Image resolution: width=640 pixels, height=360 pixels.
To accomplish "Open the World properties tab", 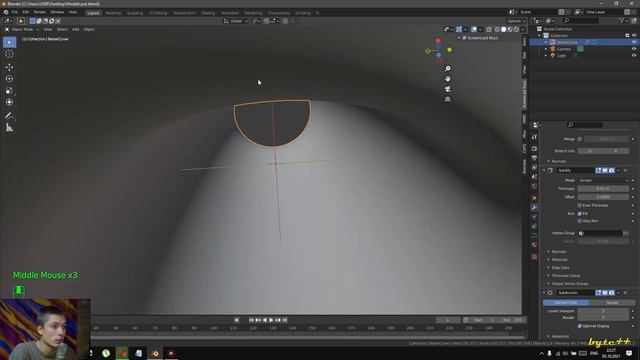I will [534, 187].
